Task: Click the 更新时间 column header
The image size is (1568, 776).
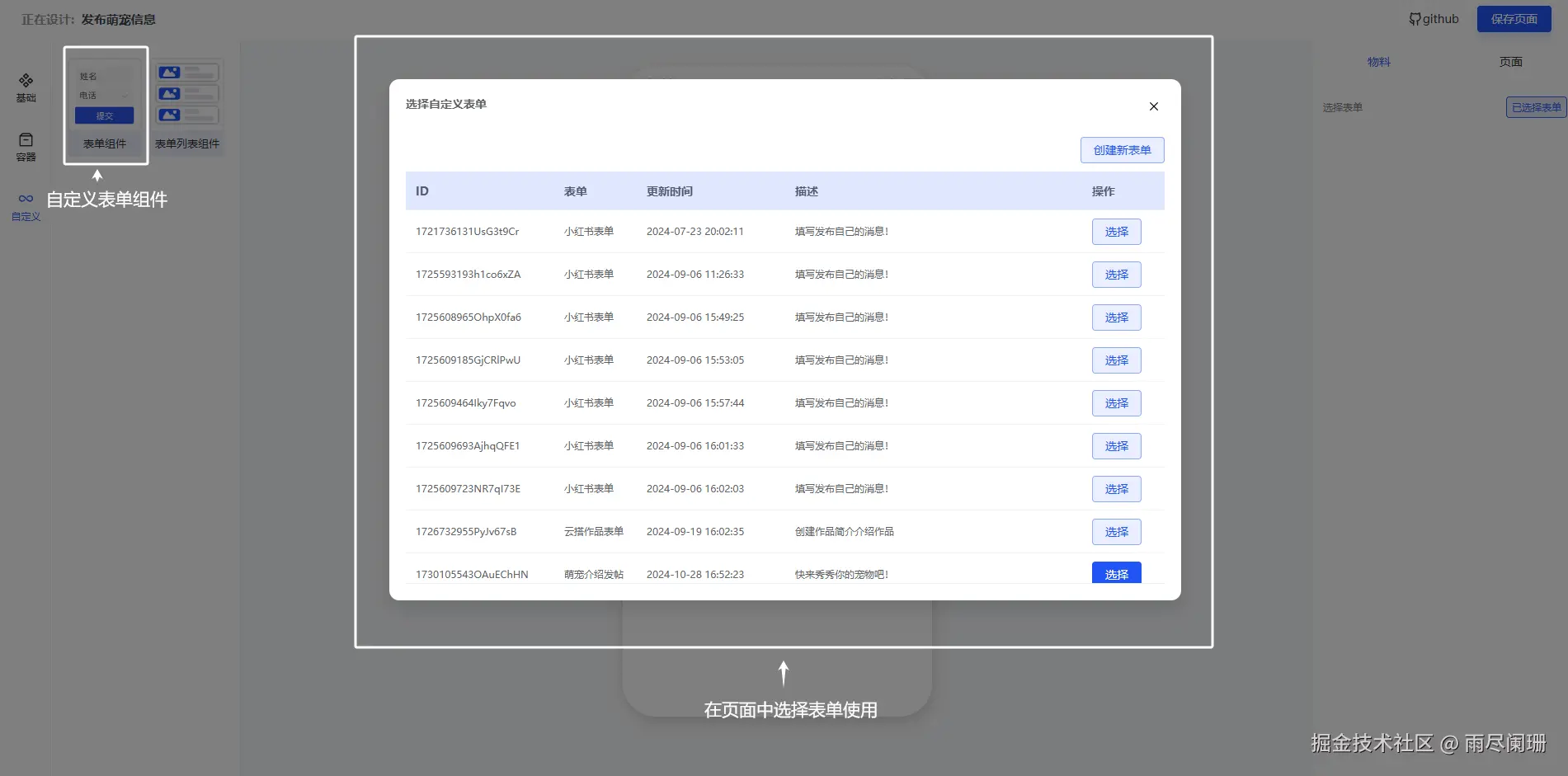Action: tap(670, 191)
